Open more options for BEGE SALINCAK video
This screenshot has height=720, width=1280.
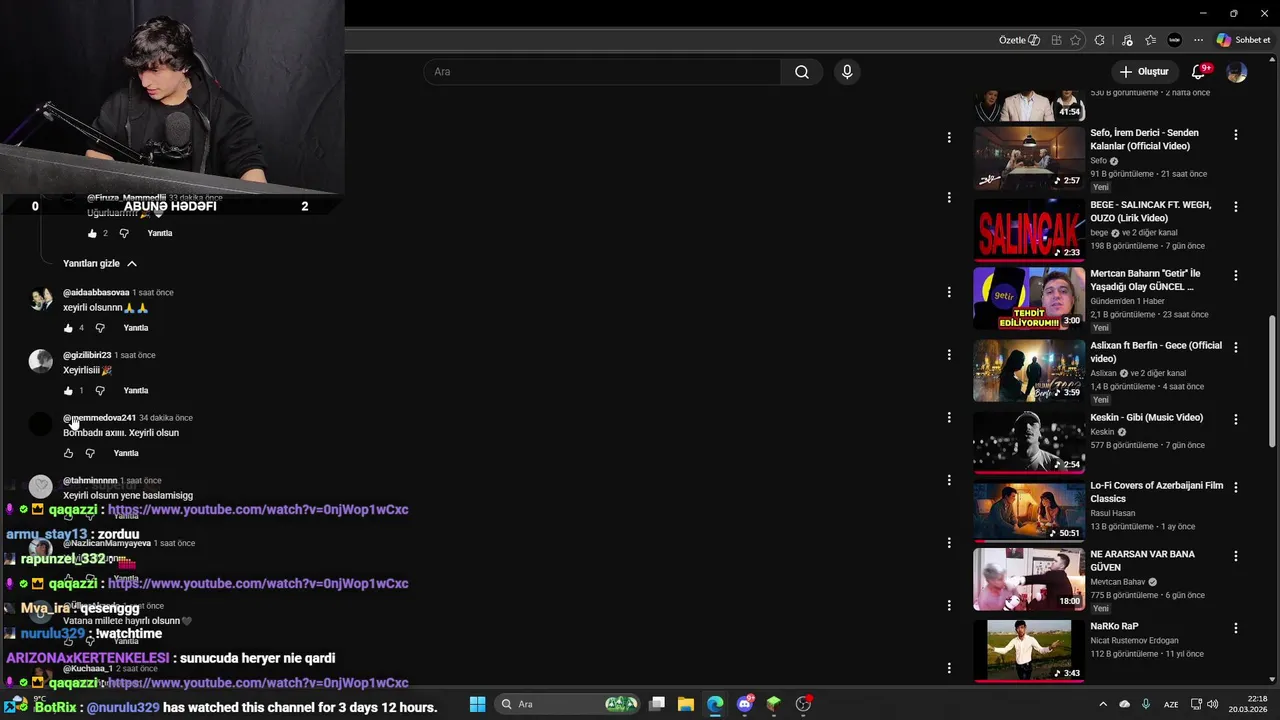click(x=1236, y=207)
